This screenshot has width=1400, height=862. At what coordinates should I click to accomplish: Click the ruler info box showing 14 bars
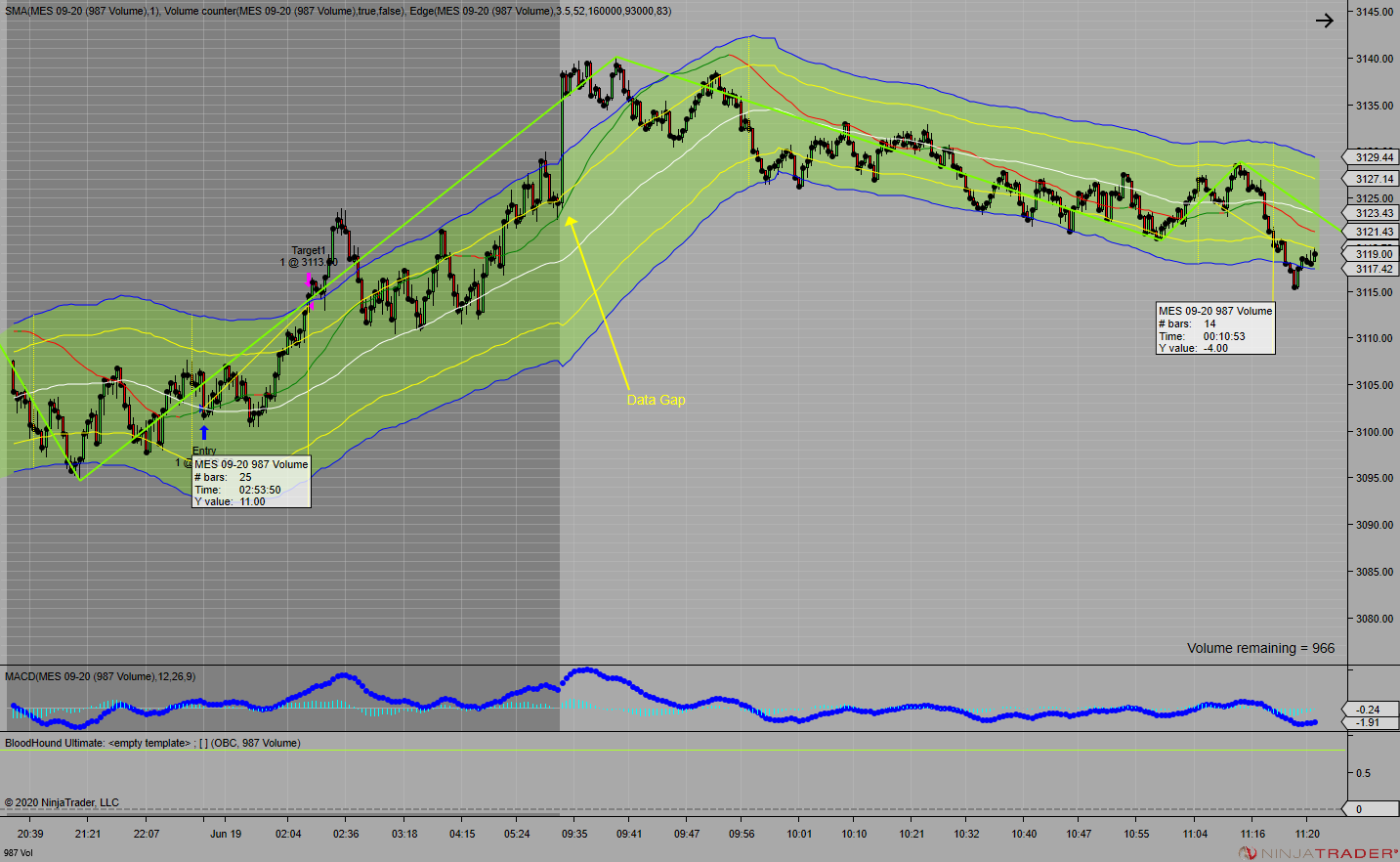click(x=1215, y=328)
